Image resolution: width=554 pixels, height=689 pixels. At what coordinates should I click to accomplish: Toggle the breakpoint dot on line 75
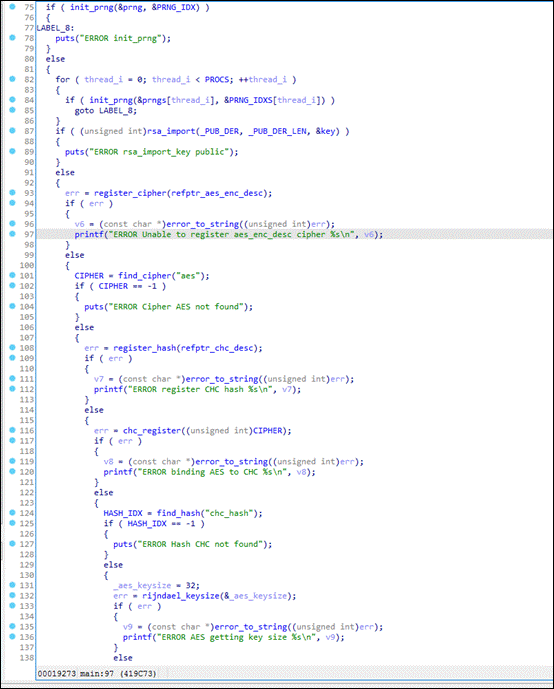[x=12, y=7]
